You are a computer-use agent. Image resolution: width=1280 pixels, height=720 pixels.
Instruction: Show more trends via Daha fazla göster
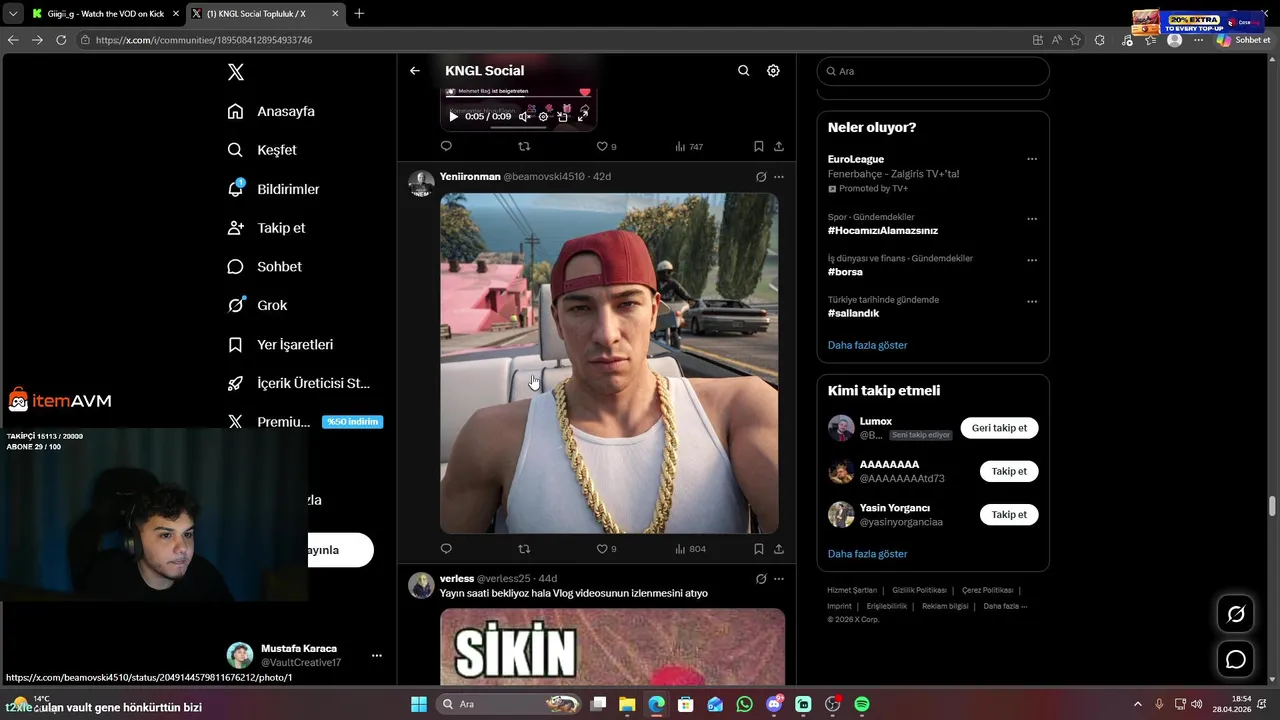point(868,345)
